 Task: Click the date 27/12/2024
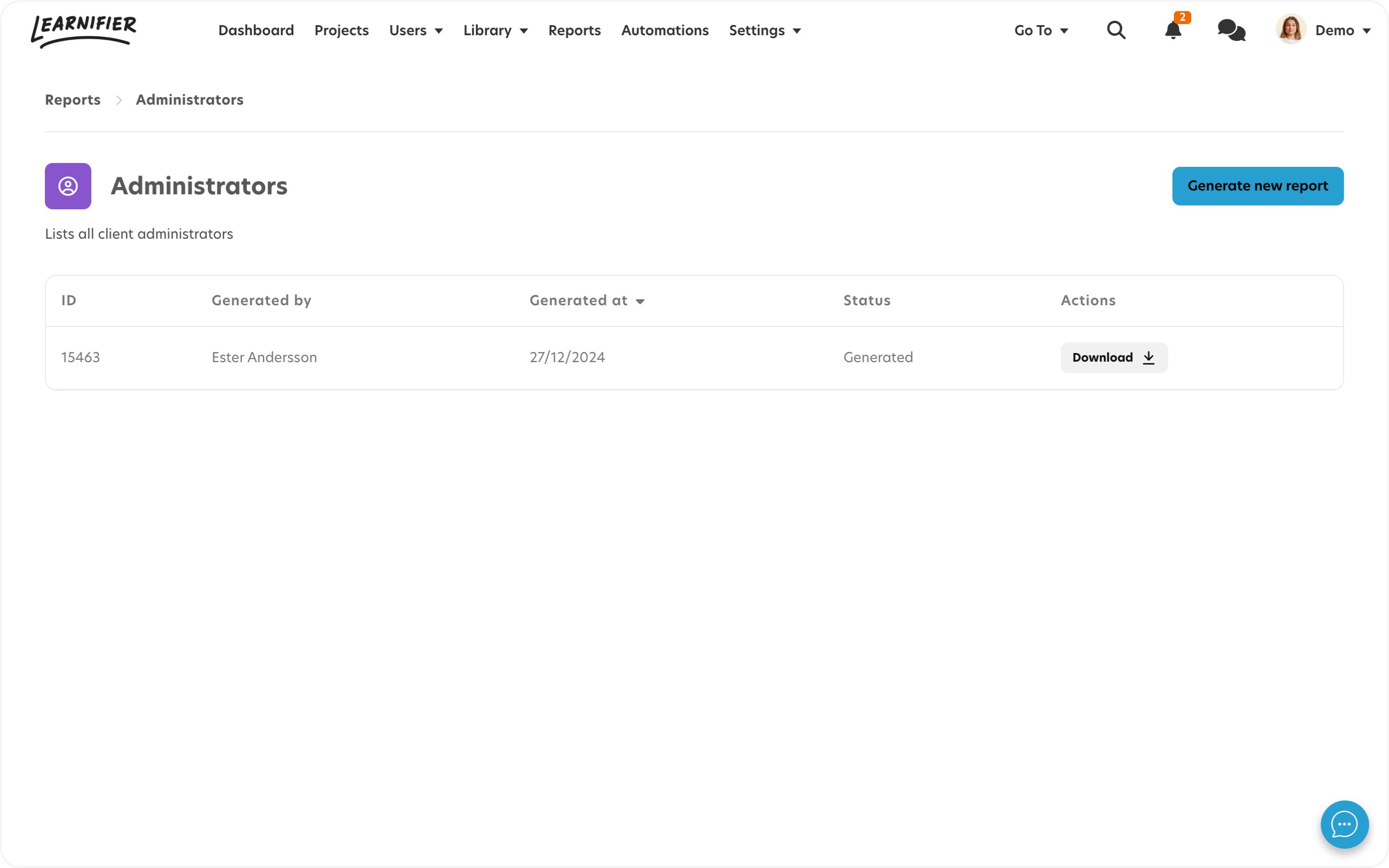tap(567, 358)
